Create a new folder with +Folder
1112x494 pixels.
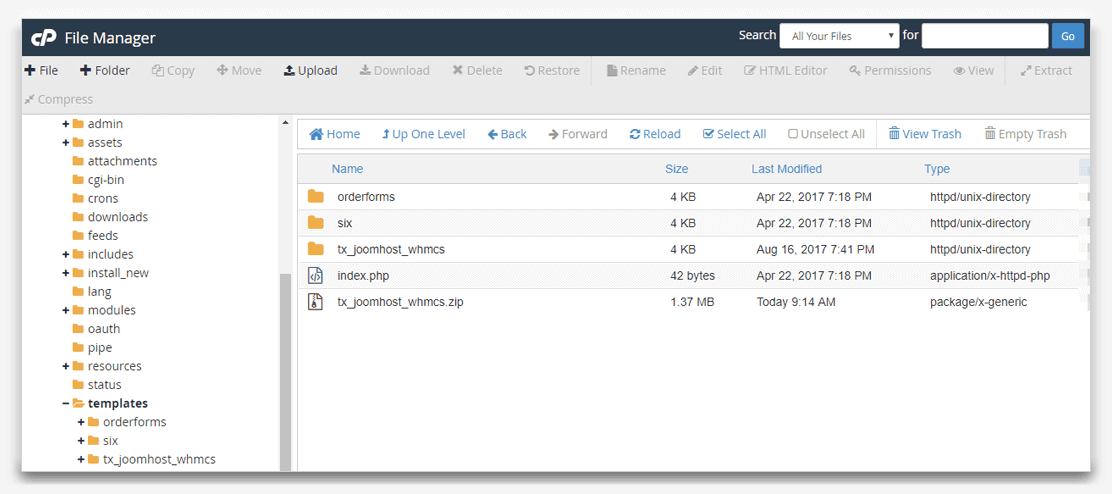[x=105, y=71]
